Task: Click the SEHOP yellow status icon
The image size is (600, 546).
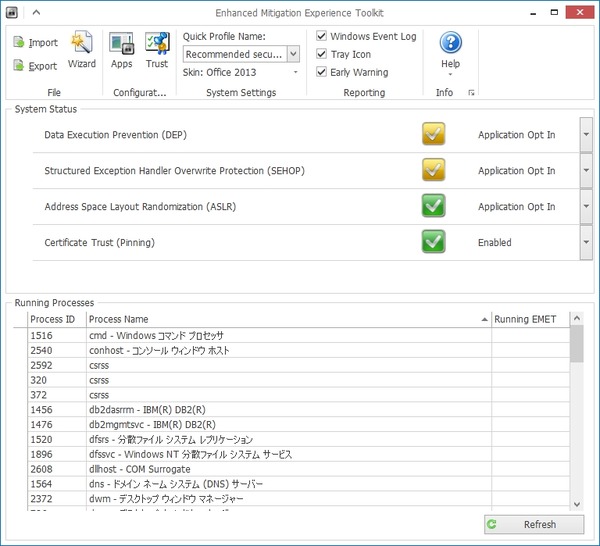Action: (433, 170)
